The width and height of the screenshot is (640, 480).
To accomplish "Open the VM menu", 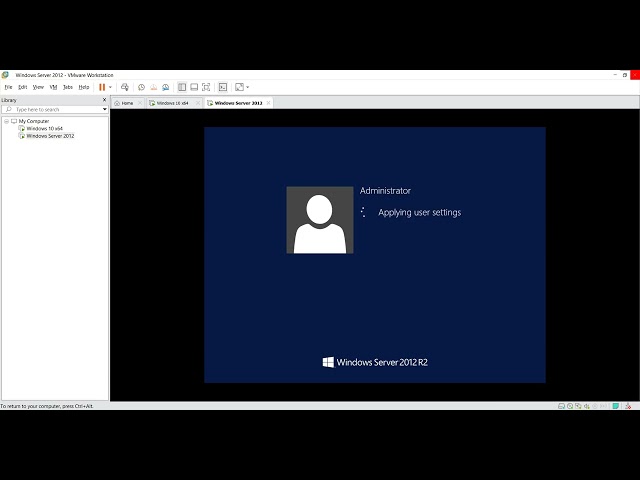I will coord(53,87).
